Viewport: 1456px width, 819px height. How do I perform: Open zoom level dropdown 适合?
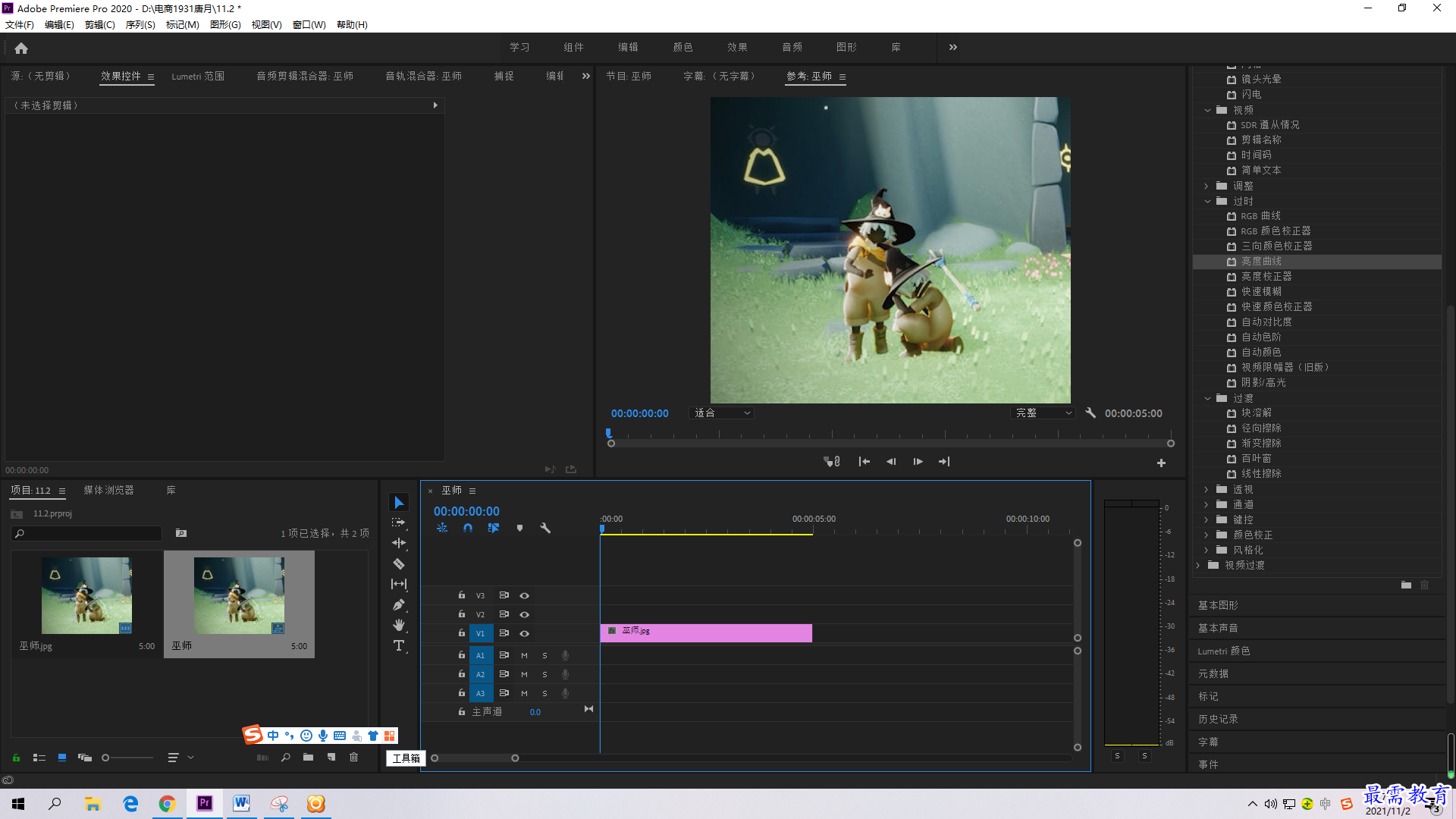(x=722, y=413)
